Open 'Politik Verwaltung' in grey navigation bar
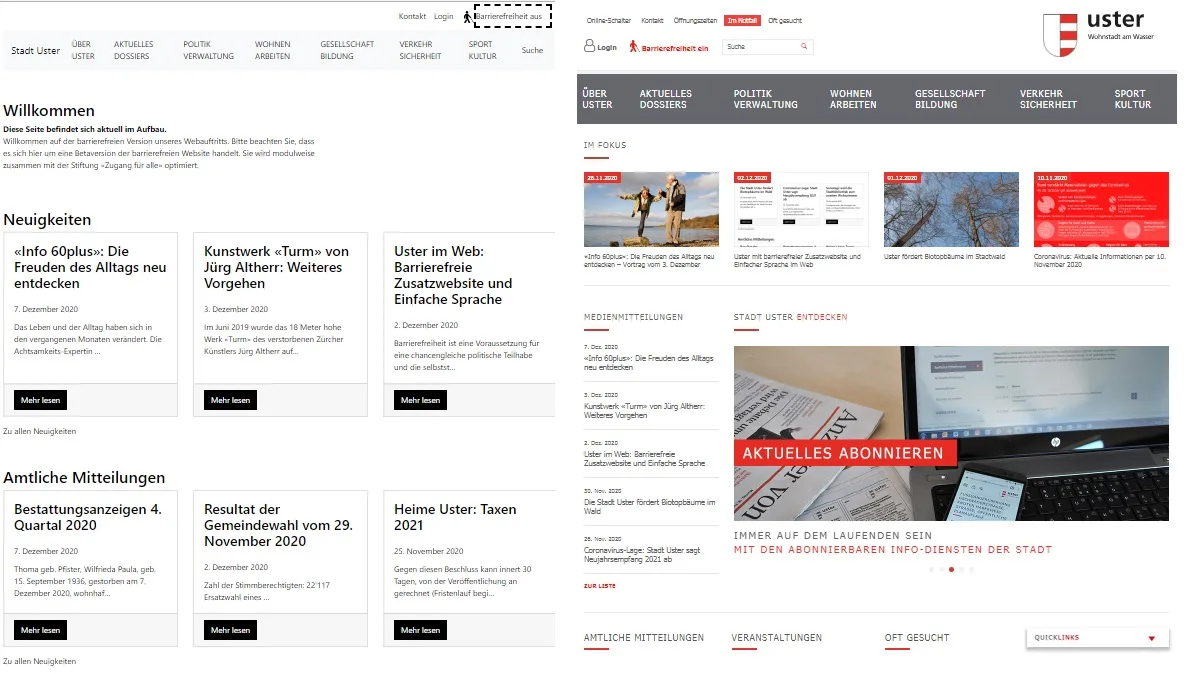Screen dimensions: 1198x674 pyautogui.click(x=766, y=99)
